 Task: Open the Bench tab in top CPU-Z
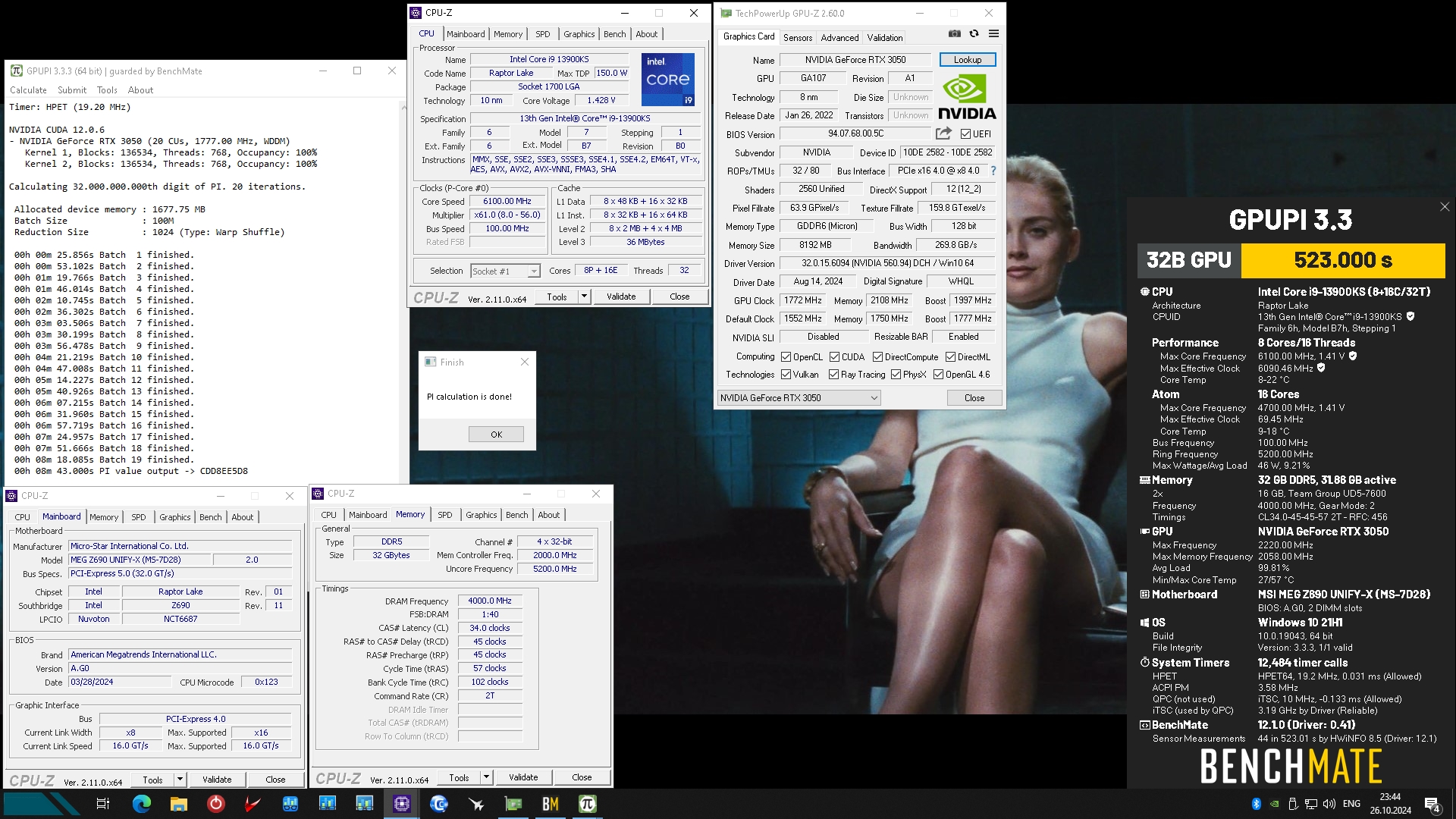pyautogui.click(x=614, y=34)
